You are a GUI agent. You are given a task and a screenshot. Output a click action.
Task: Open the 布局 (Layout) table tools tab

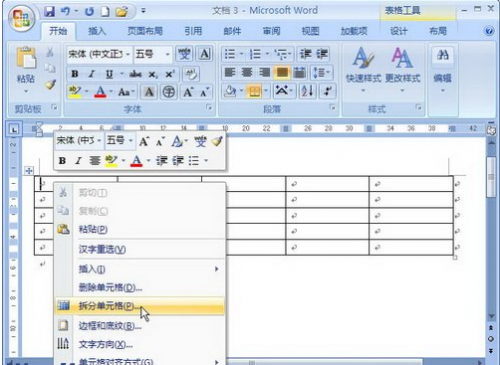tap(438, 31)
